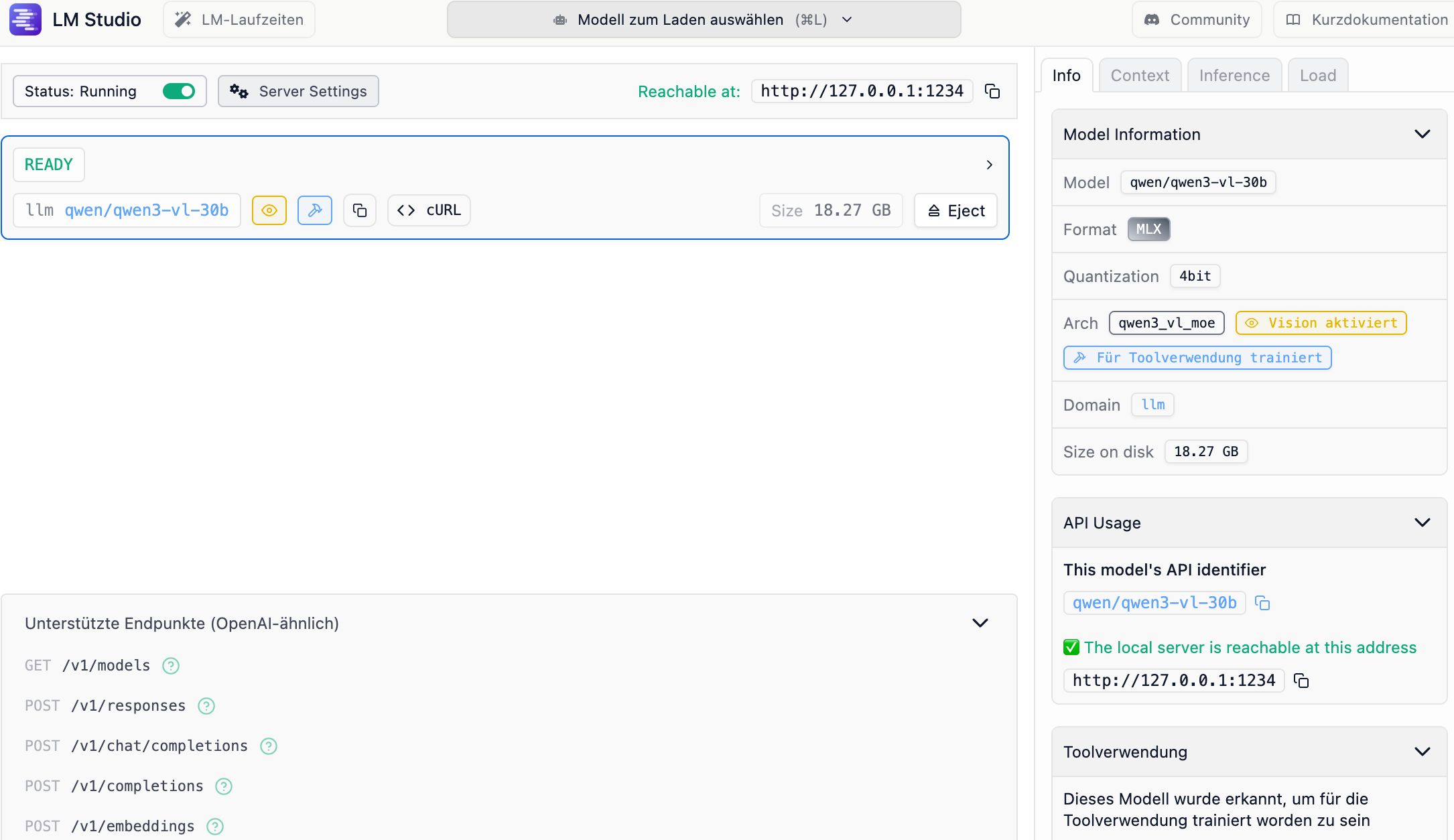
Task: Toggle the server Status Running switch
Action: pos(179,91)
